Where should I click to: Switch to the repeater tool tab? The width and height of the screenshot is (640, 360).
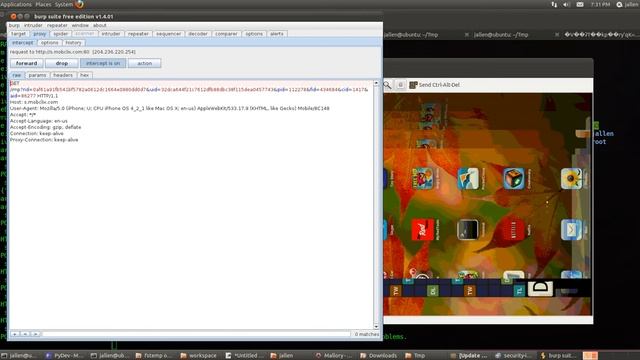pyautogui.click(x=138, y=34)
